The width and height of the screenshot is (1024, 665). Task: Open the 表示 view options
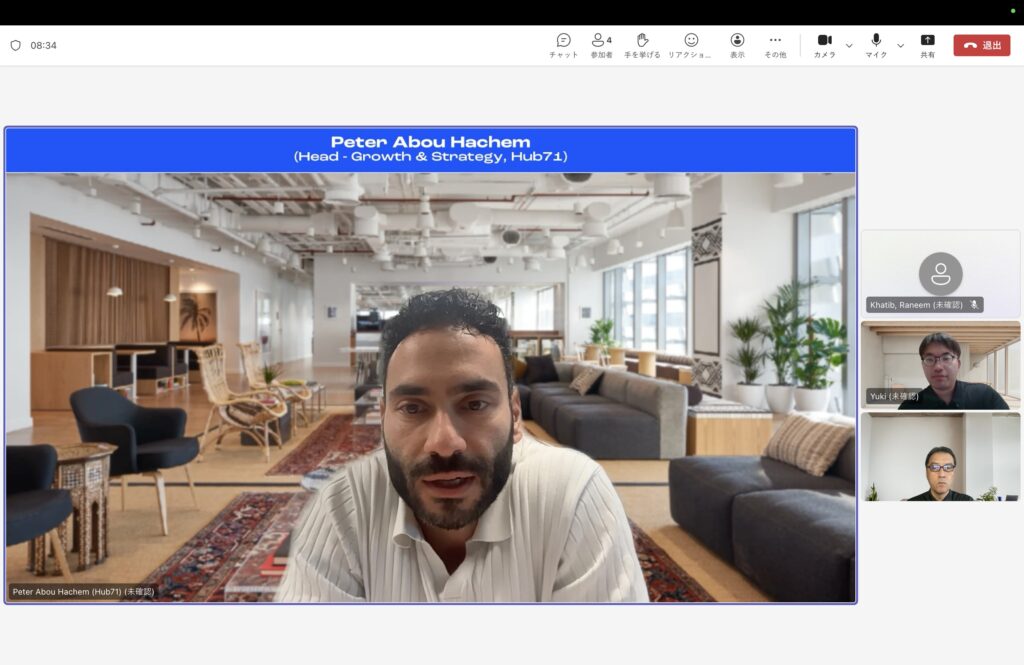(x=737, y=45)
